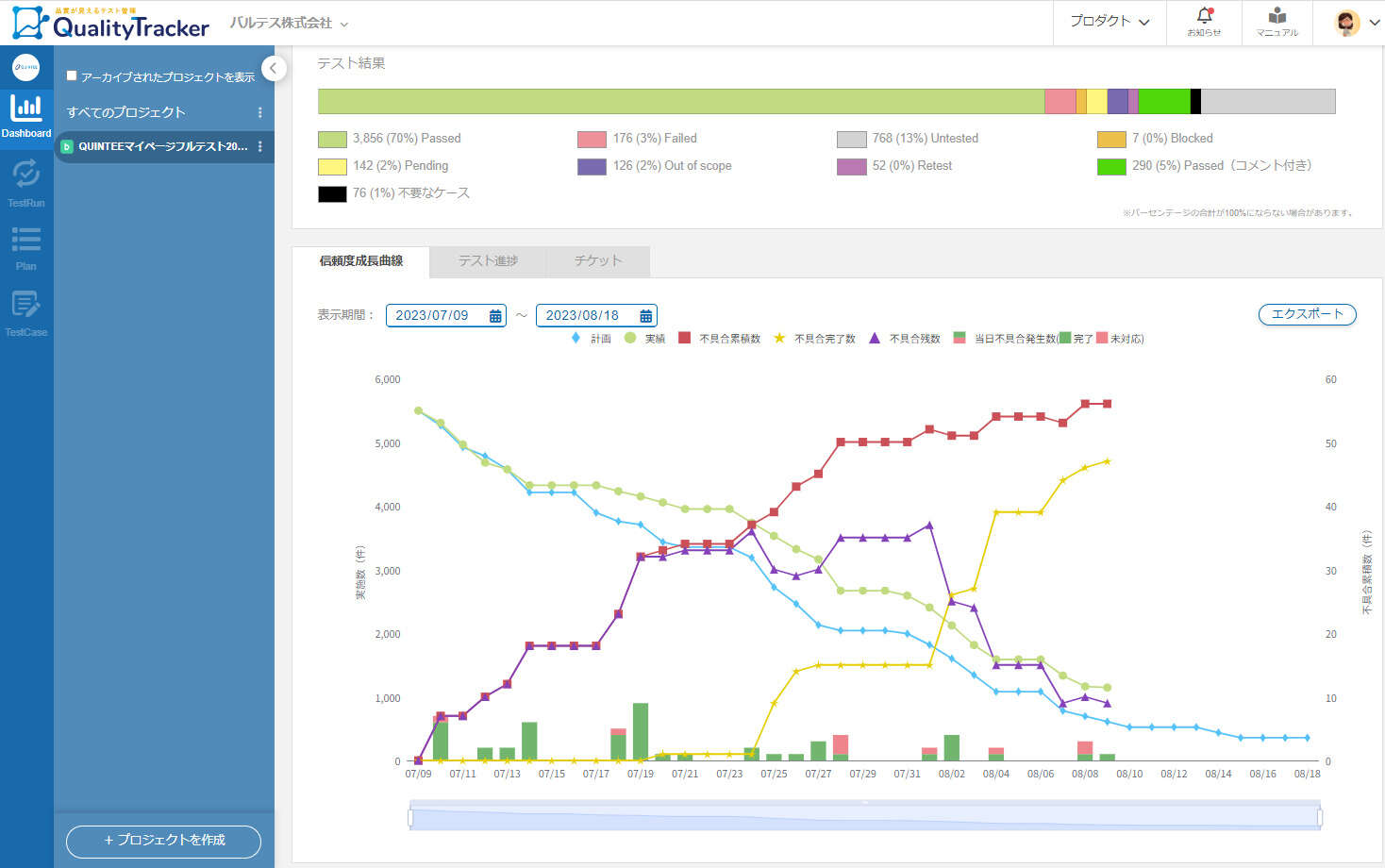Image resolution: width=1385 pixels, height=868 pixels.
Task: Click the '176 (3%) Failed' text
Action: tap(655, 139)
